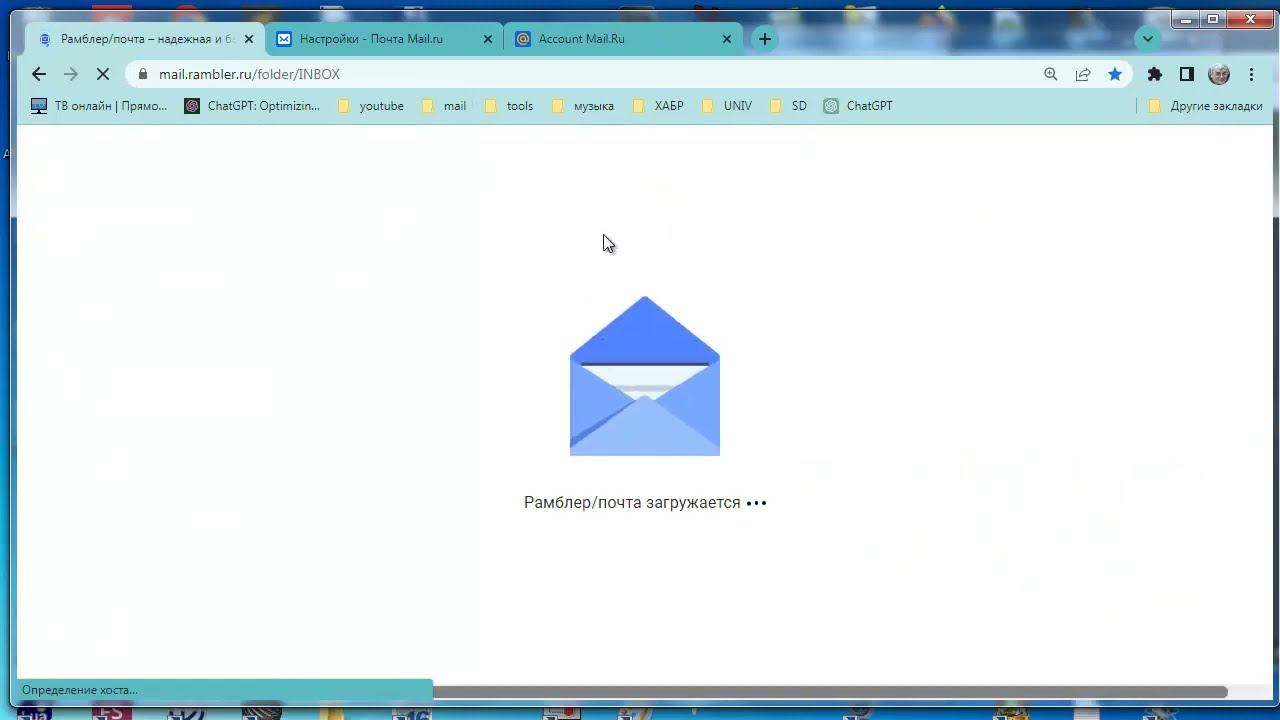This screenshot has width=1280, height=720.
Task: Switch to Account Mail.Ru tab
Action: click(623, 39)
